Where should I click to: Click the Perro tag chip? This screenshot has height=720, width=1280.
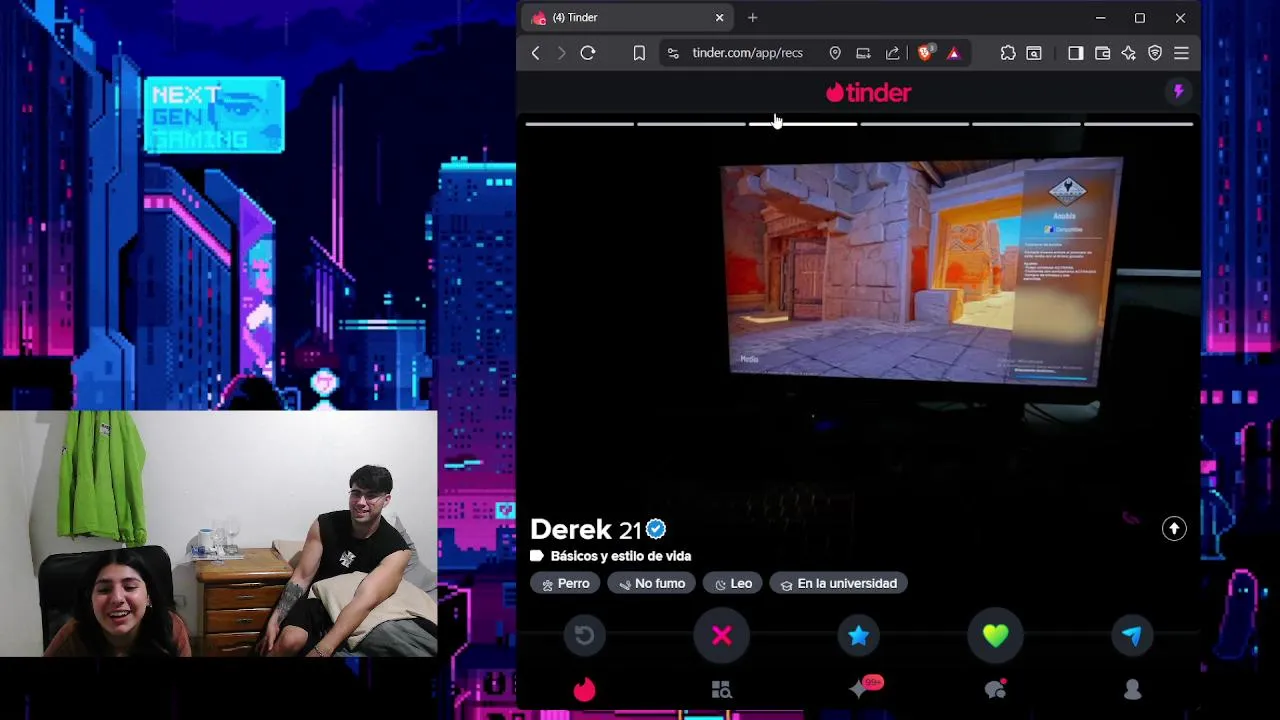(565, 583)
